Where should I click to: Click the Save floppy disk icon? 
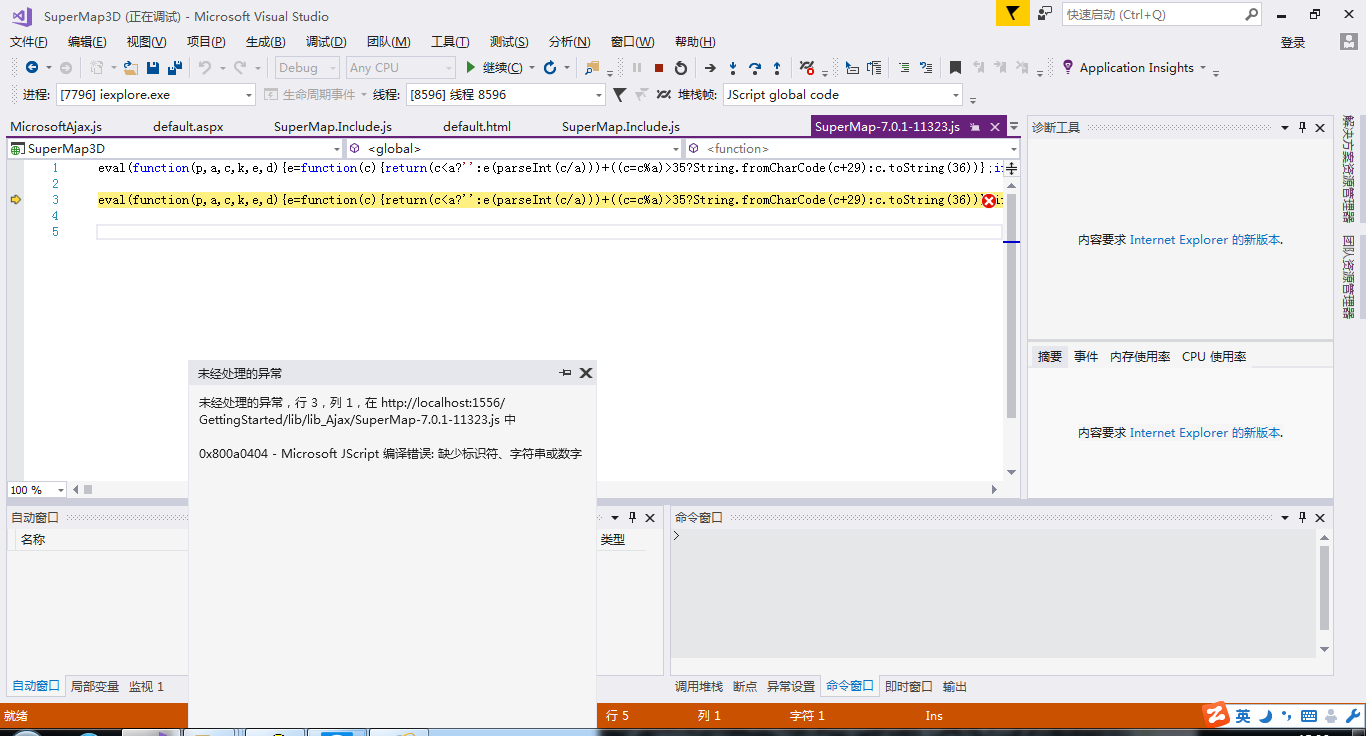click(x=153, y=68)
